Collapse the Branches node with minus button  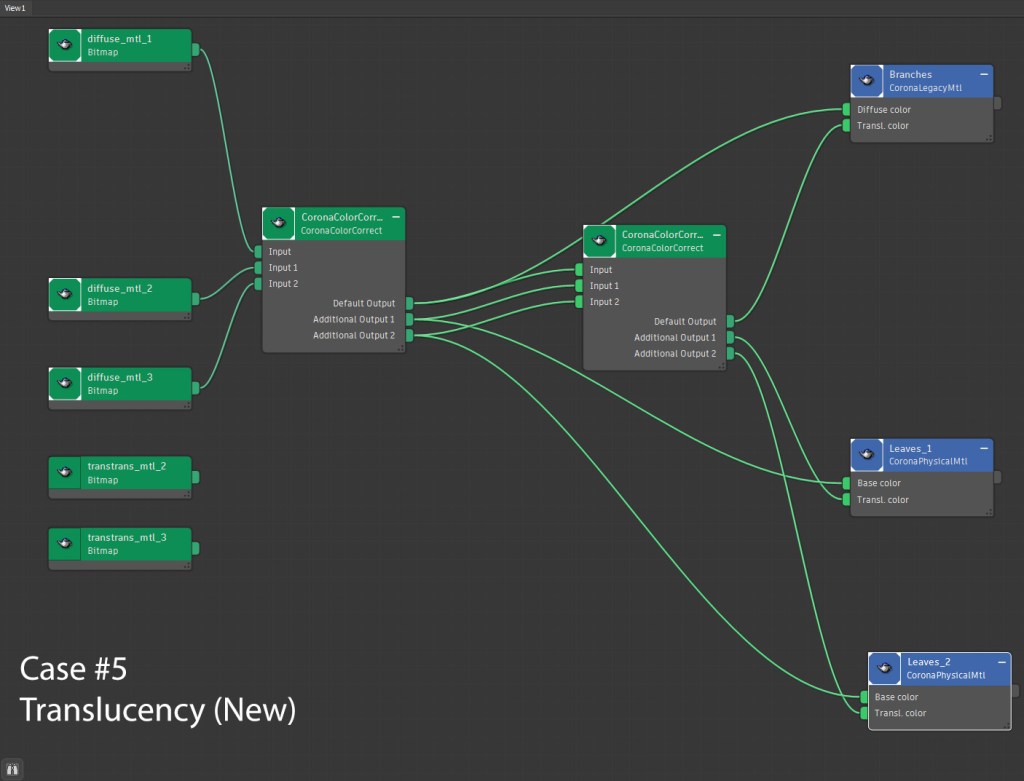[984, 74]
